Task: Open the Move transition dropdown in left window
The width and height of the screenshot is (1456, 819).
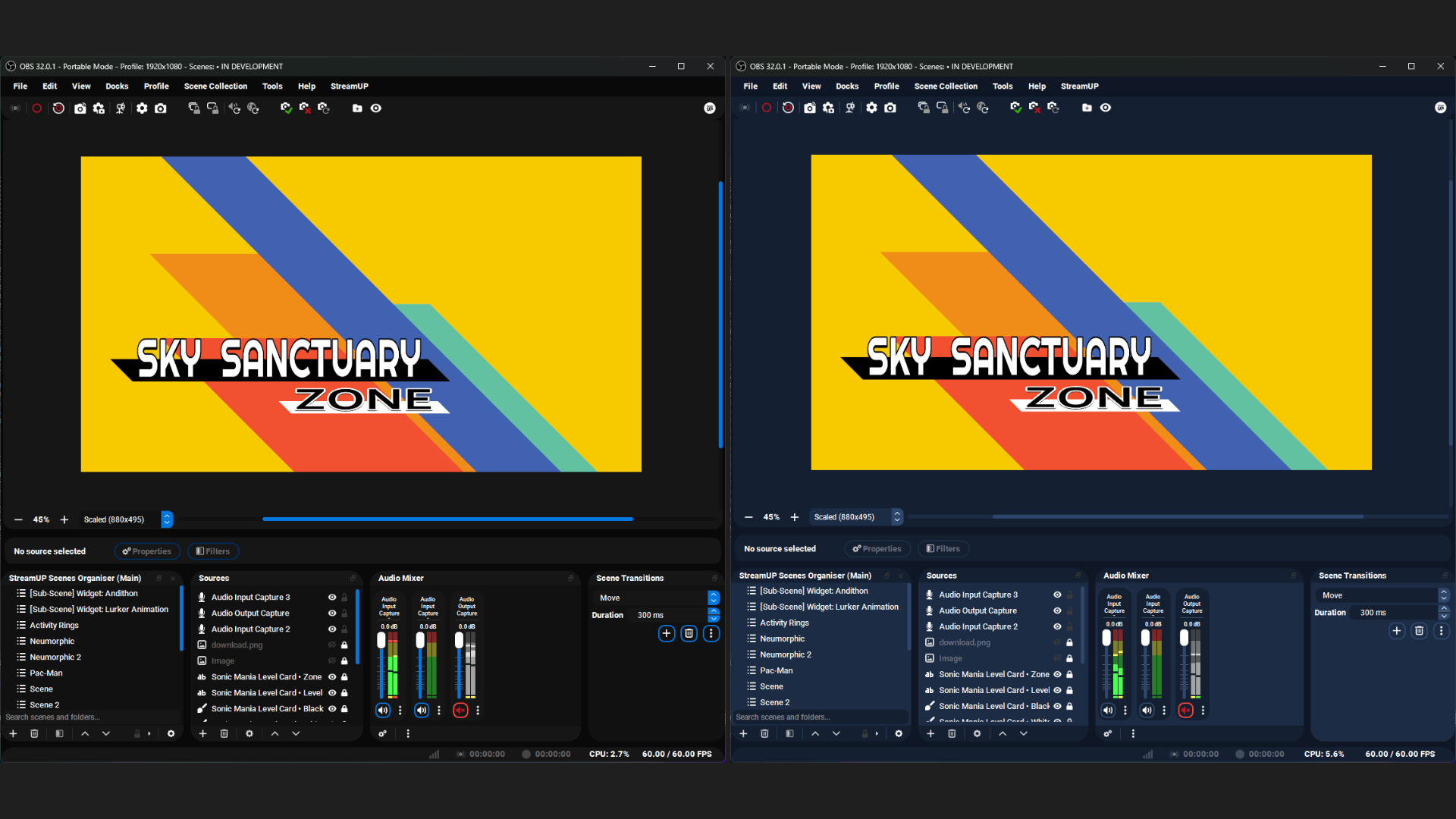Action: [655, 598]
